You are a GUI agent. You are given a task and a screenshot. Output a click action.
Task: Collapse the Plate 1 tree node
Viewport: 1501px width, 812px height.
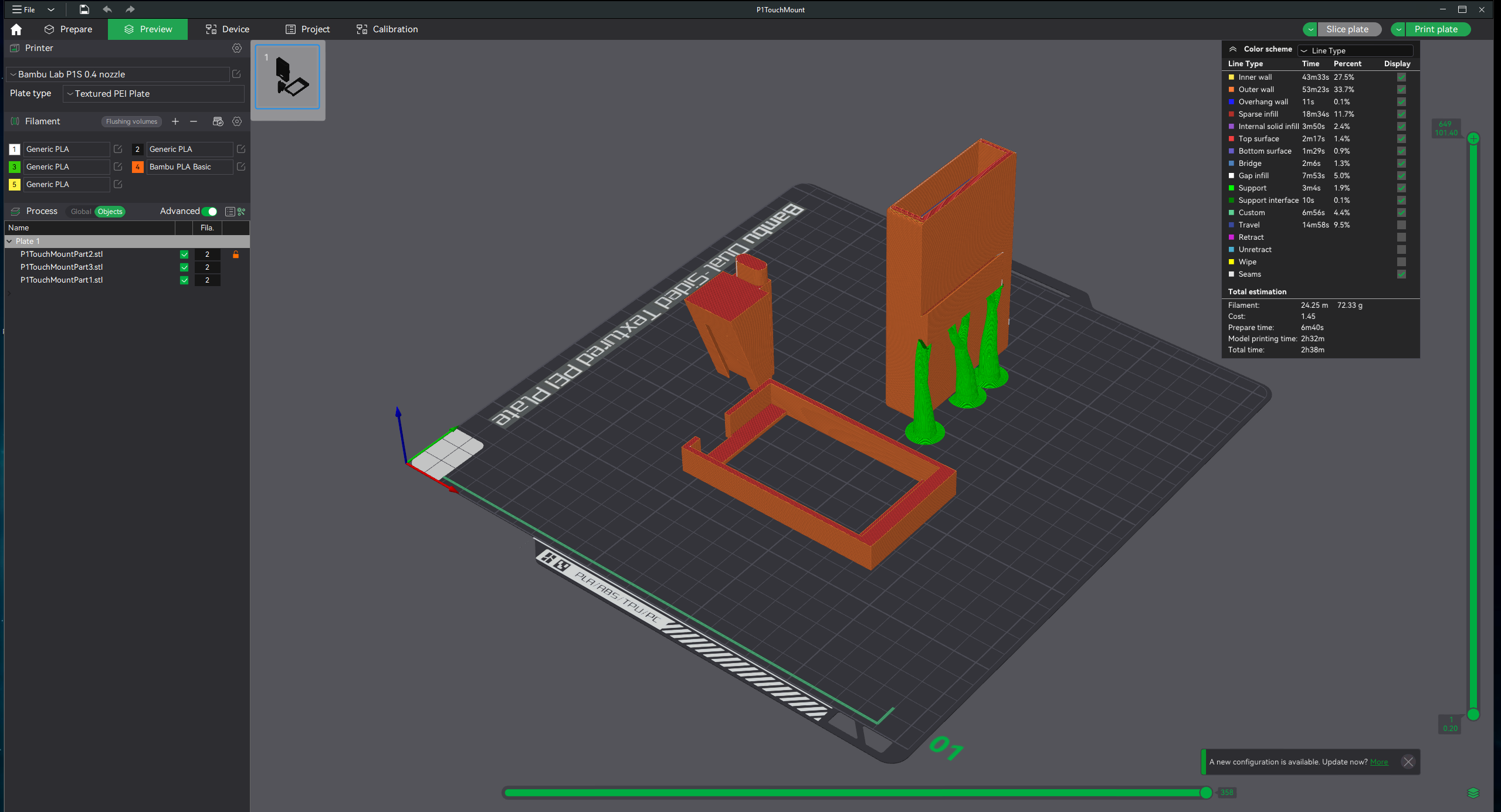9,241
